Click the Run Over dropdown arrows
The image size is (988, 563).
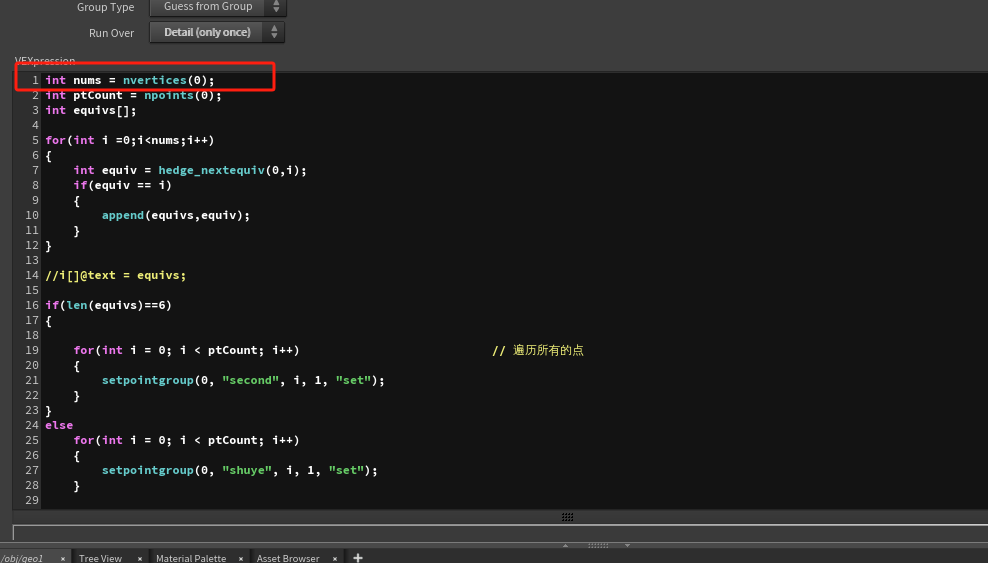coord(275,33)
